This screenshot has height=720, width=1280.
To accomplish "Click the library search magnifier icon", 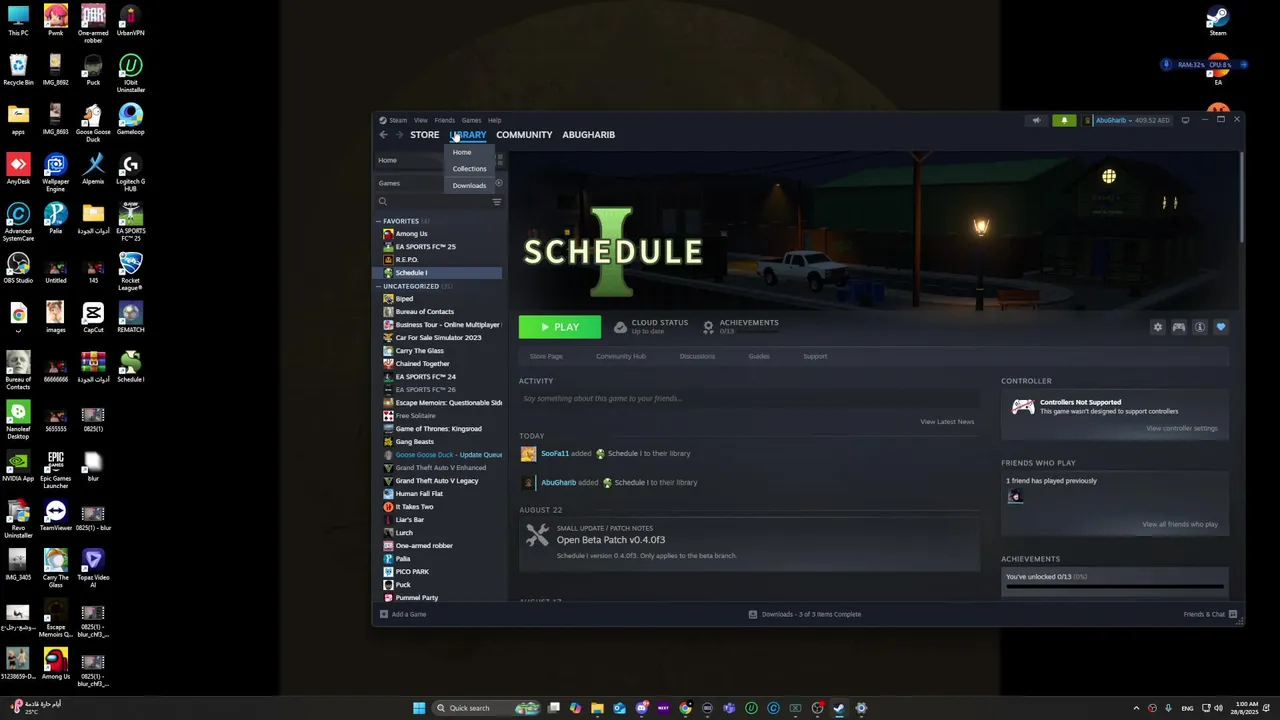I will pyautogui.click(x=383, y=202).
